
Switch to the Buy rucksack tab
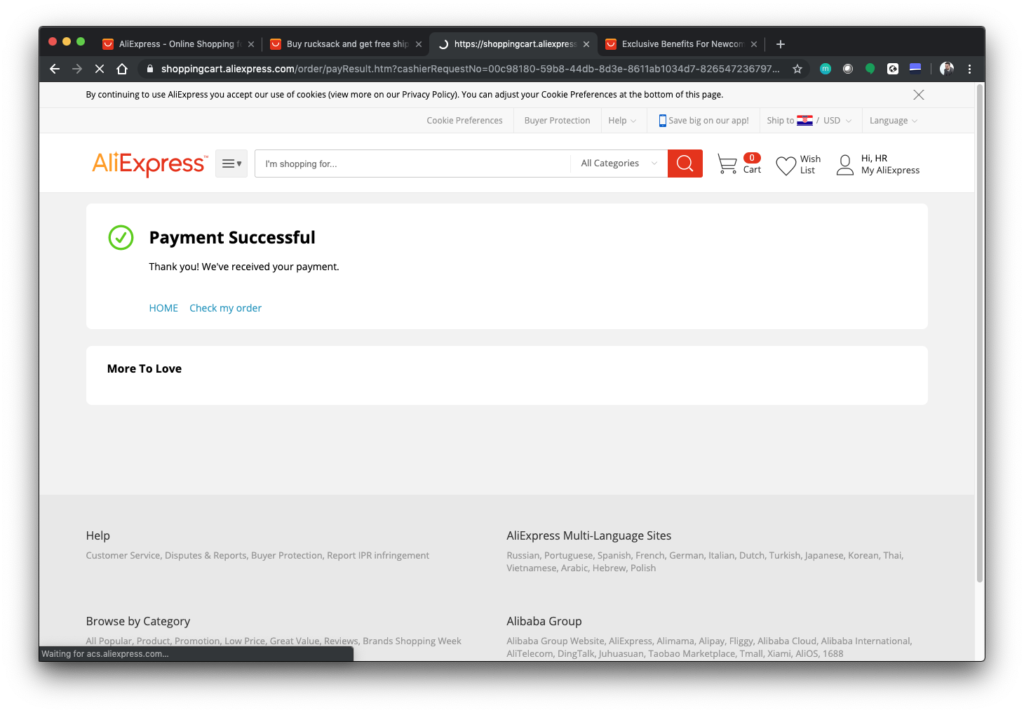click(x=340, y=44)
